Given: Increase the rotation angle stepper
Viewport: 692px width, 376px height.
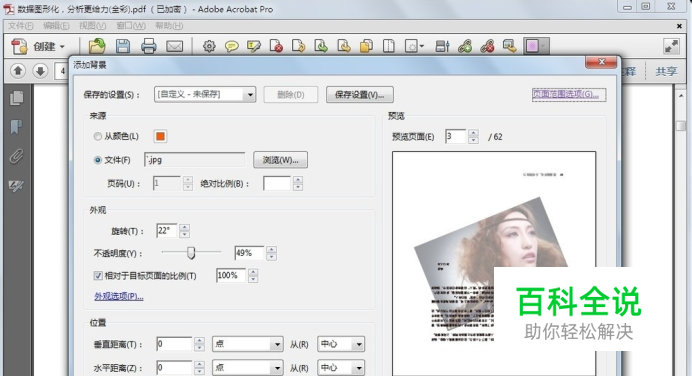Looking at the screenshot, I should [x=184, y=227].
